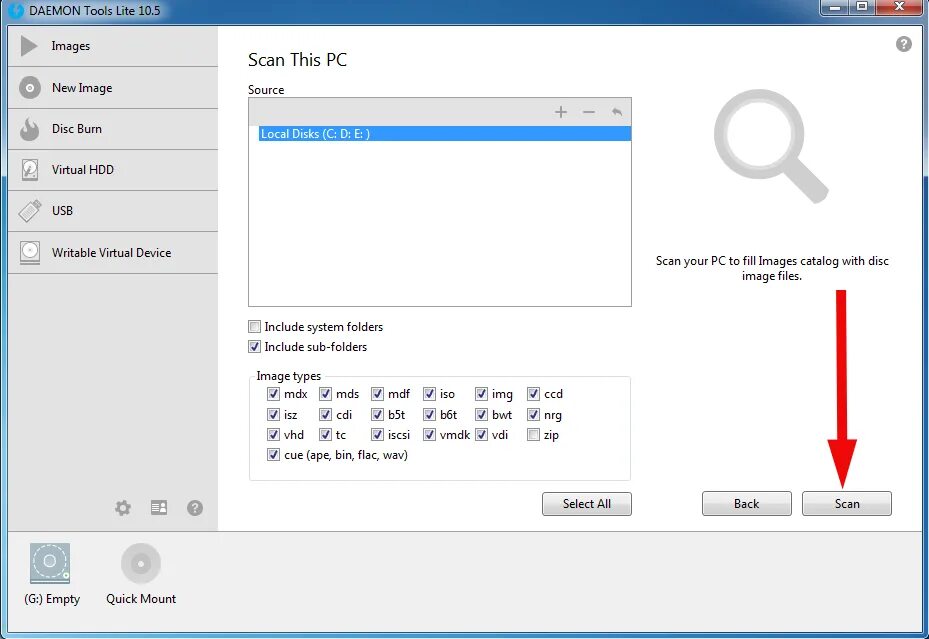Open Writable Virtual Device section
This screenshot has width=929, height=639.
[113, 252]
